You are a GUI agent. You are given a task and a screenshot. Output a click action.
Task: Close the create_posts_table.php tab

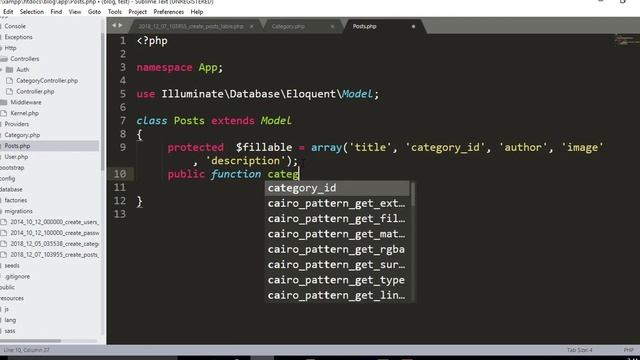coord(251,27)
